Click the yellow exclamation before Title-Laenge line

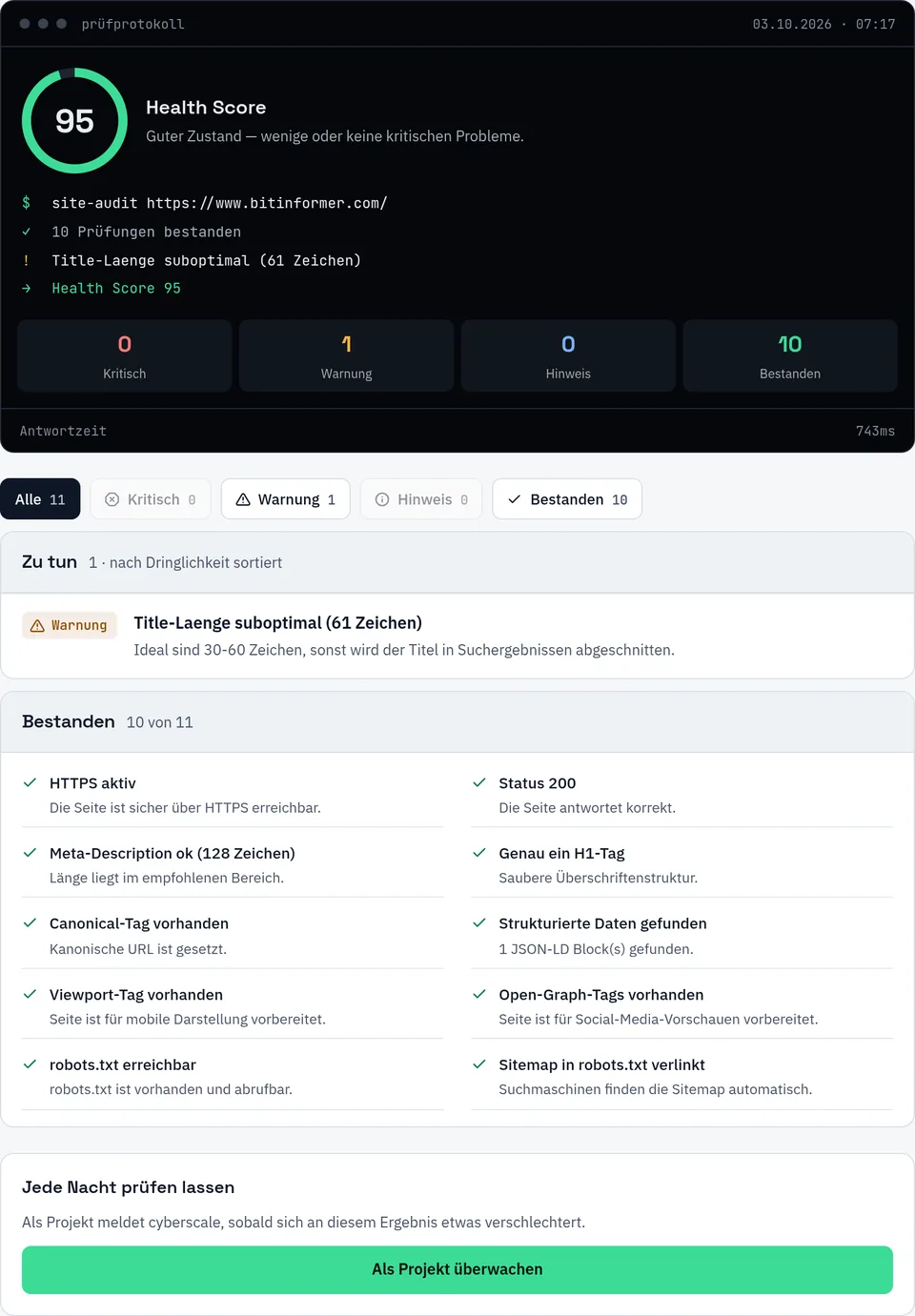click(x=27, y=260)
